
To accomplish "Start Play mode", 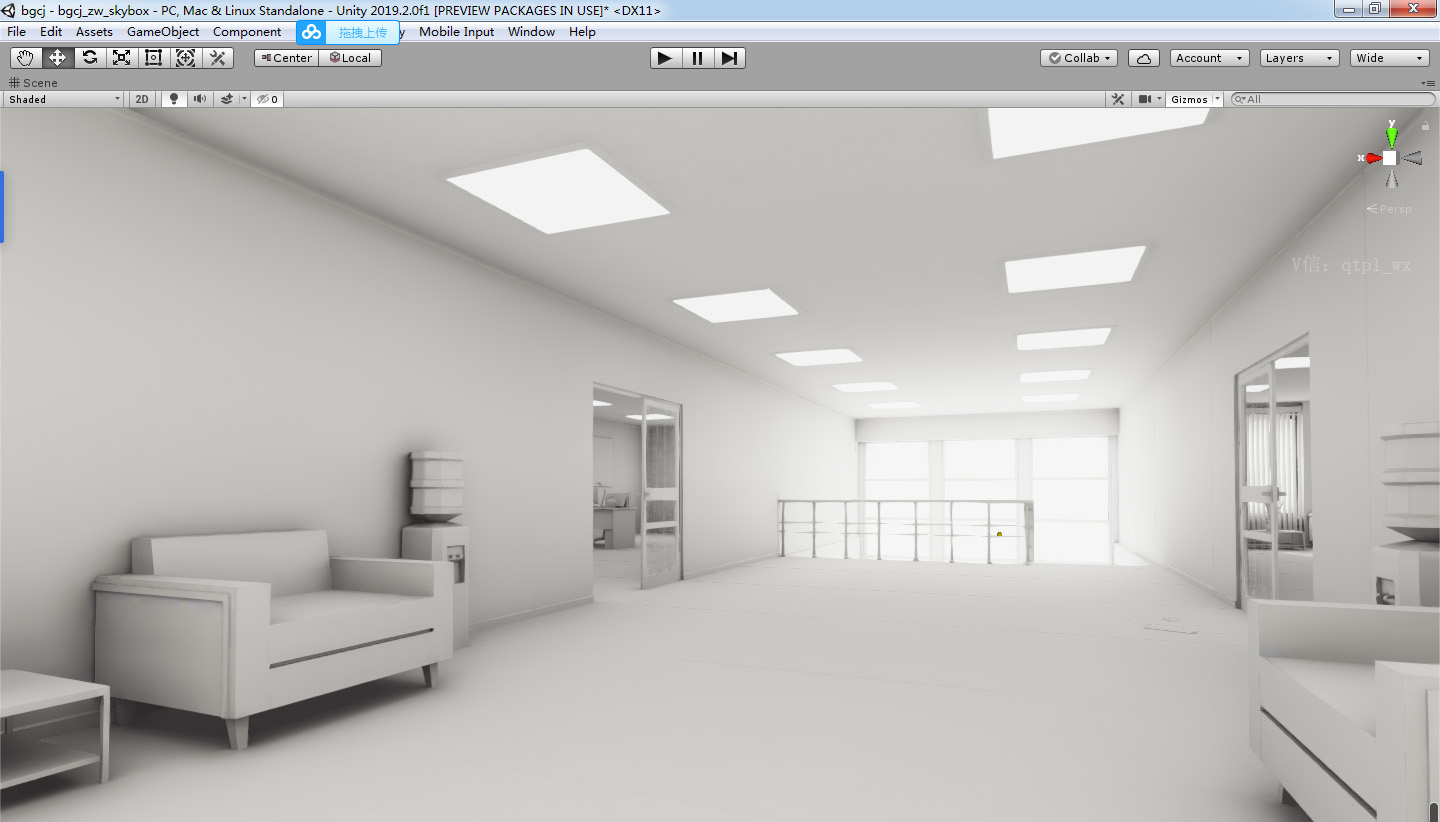I will (665, 58).
